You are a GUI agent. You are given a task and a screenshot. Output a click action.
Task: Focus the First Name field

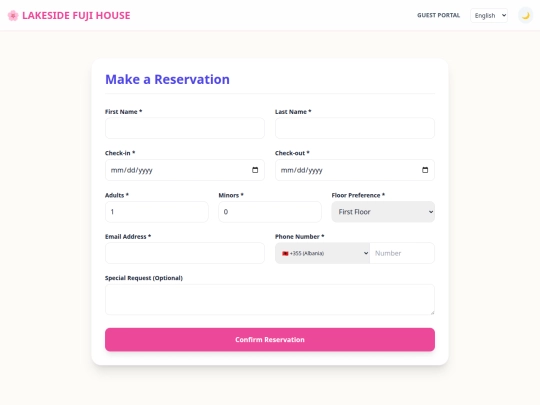tap(185, 128)
